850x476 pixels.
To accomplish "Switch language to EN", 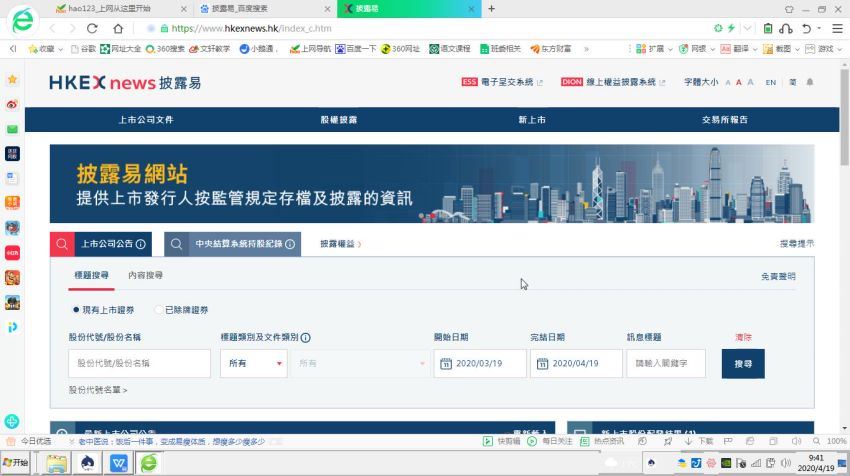I will pos(771,82).
